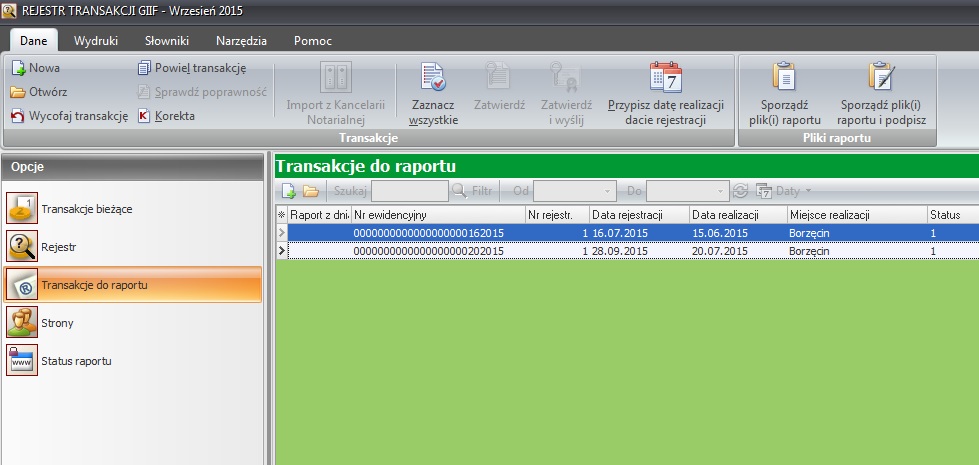This screenshot has height=465, width=979.
Task: Click Powiel transakcję in the ribbon
Action: (192, 68)
